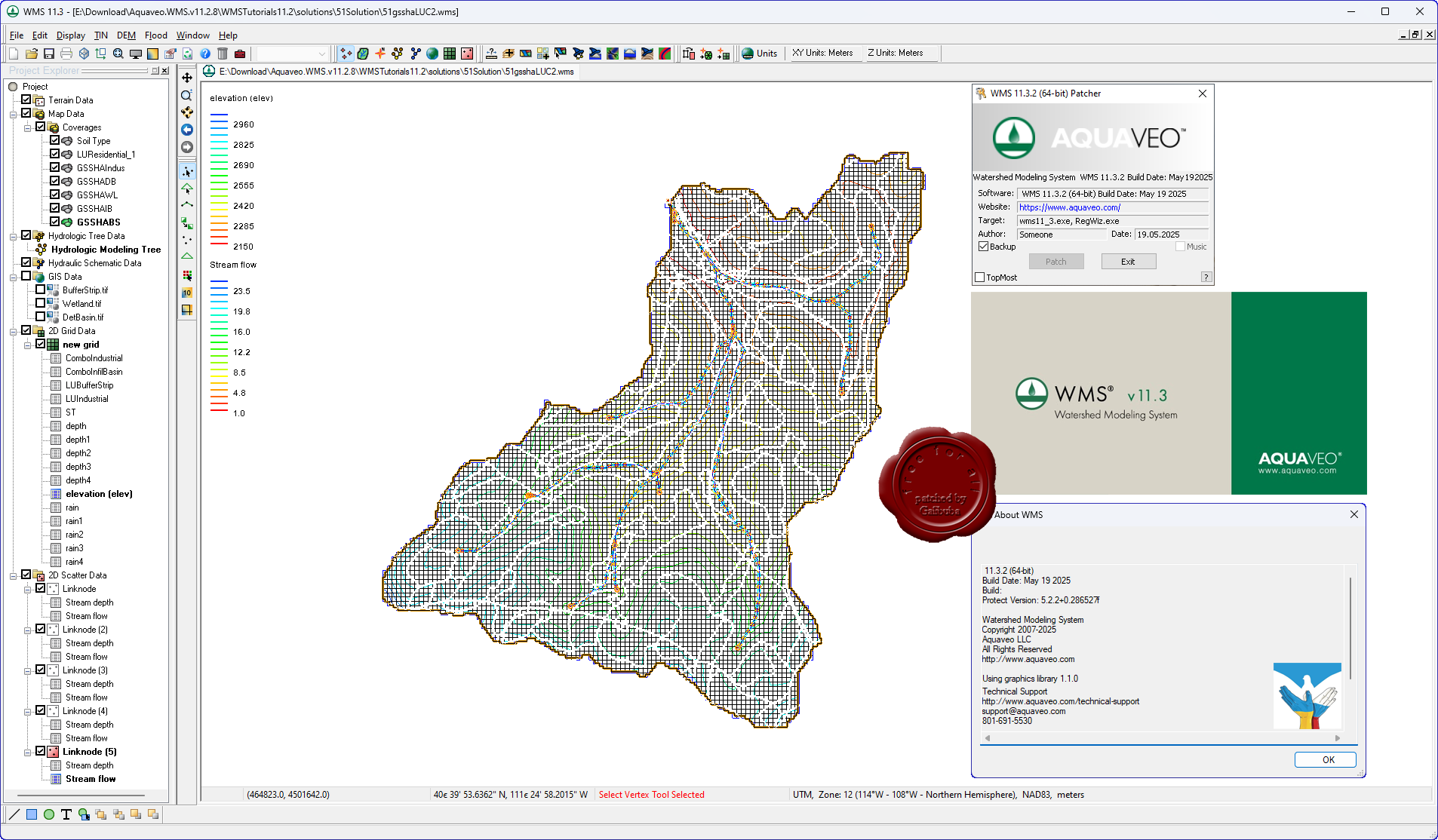Uncheck the Soil Type coverage checkbox
The width and height of the screenshot is (1438, 840).
pos(55,140)
